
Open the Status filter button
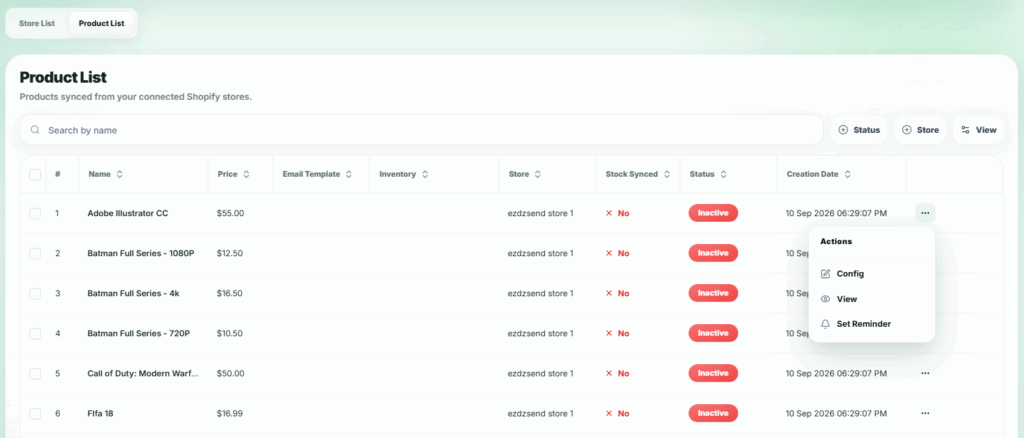pyautogui.click(x=859, y=130)
